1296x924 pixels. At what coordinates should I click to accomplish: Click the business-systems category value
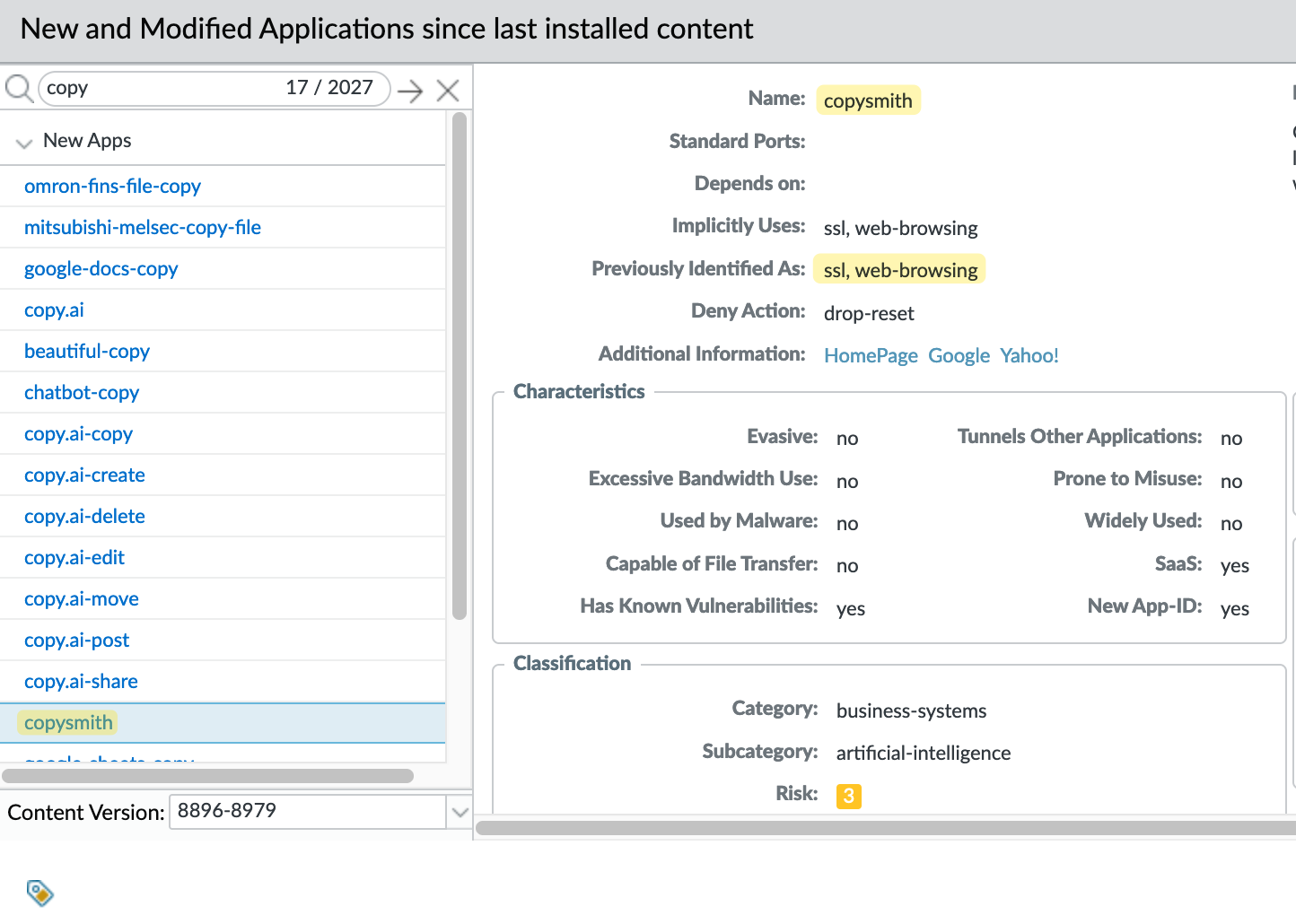click(x=911, y=710)
